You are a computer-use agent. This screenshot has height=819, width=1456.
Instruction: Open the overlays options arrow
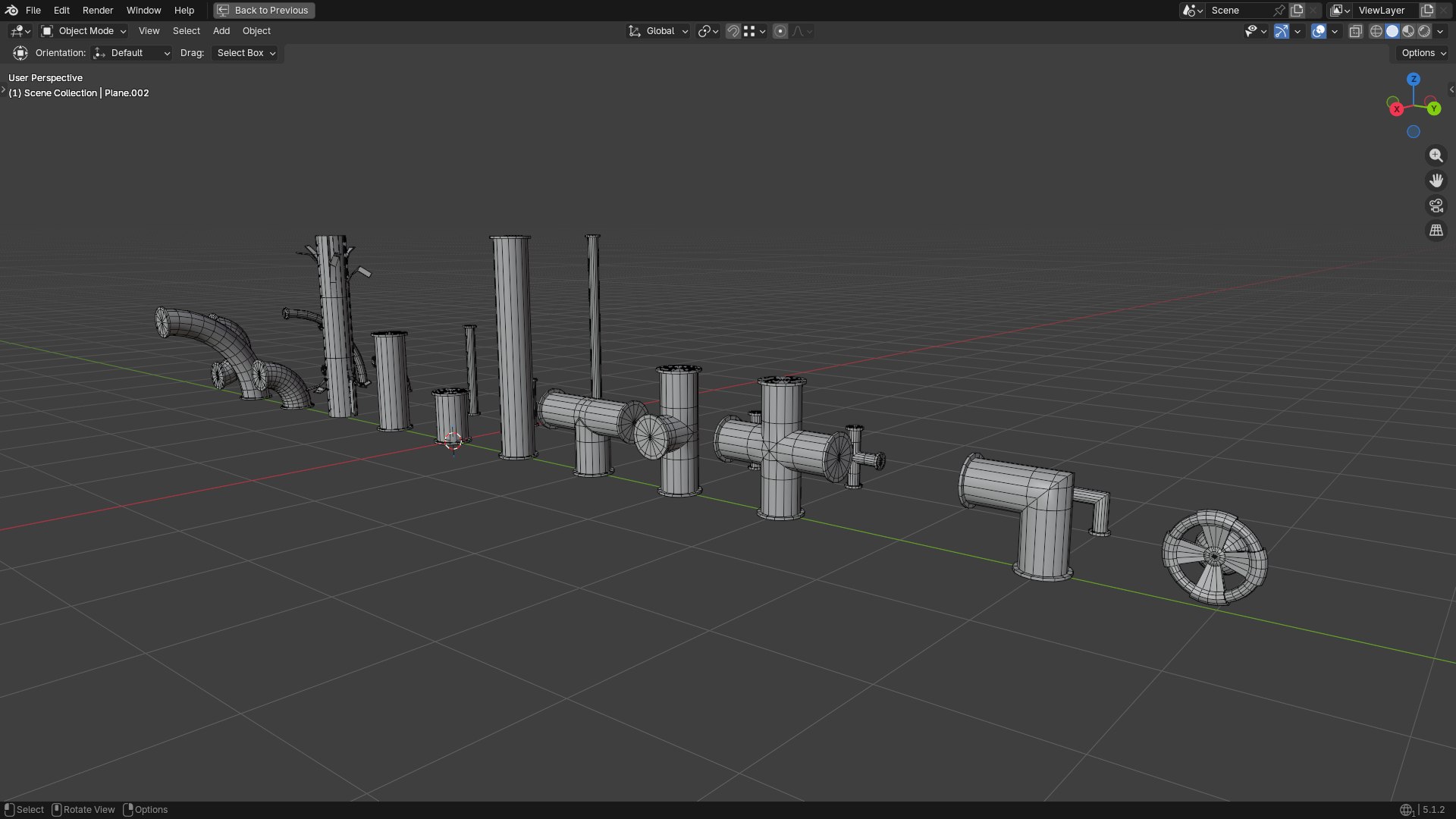[1335, 31]
